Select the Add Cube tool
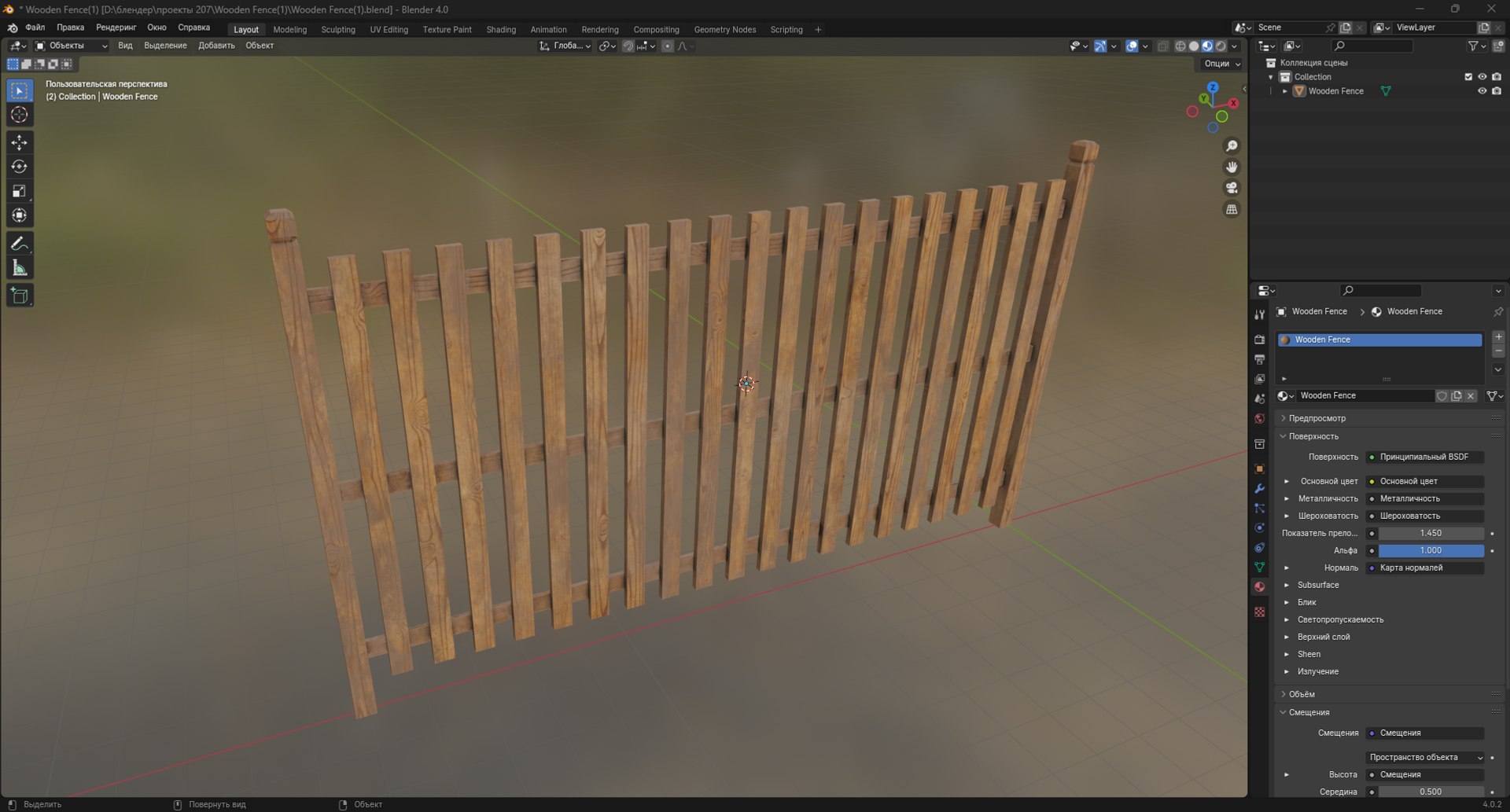1510x812 pixels. point(20,296)
